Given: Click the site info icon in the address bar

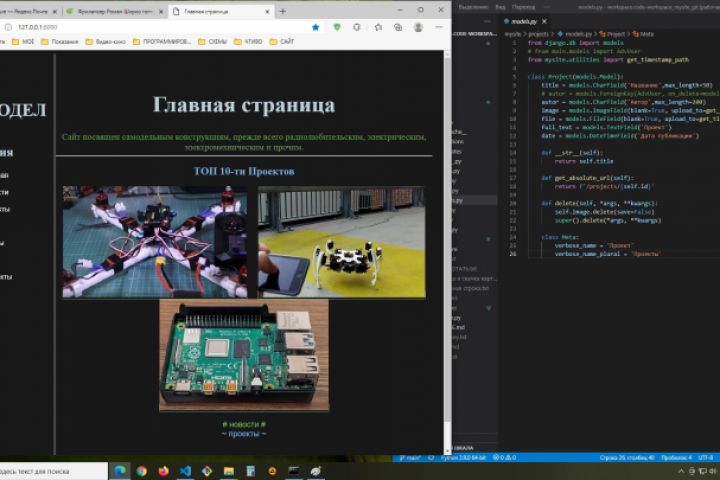Looking at the screenshot, I should (8, 27).
